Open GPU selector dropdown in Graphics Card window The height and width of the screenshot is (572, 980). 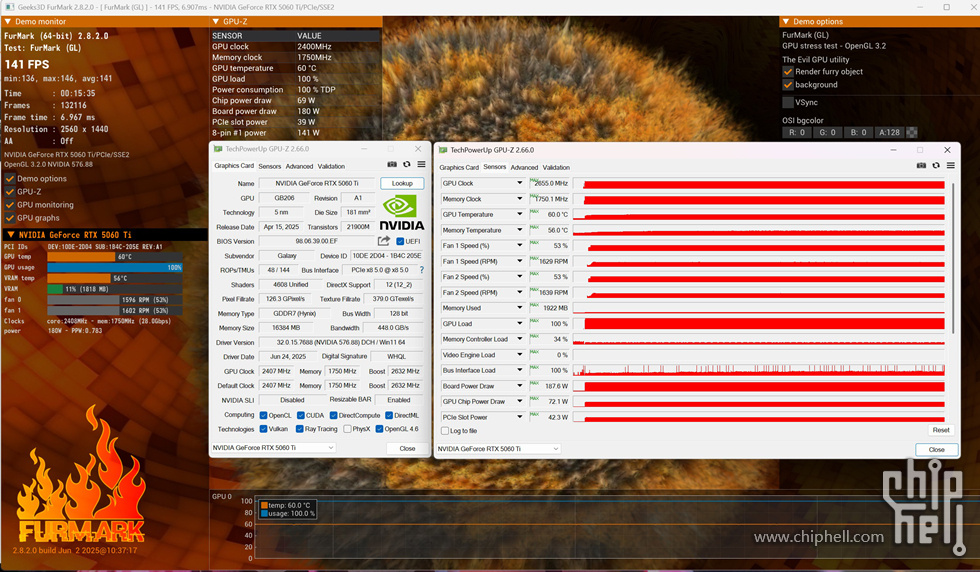point(273,448)
